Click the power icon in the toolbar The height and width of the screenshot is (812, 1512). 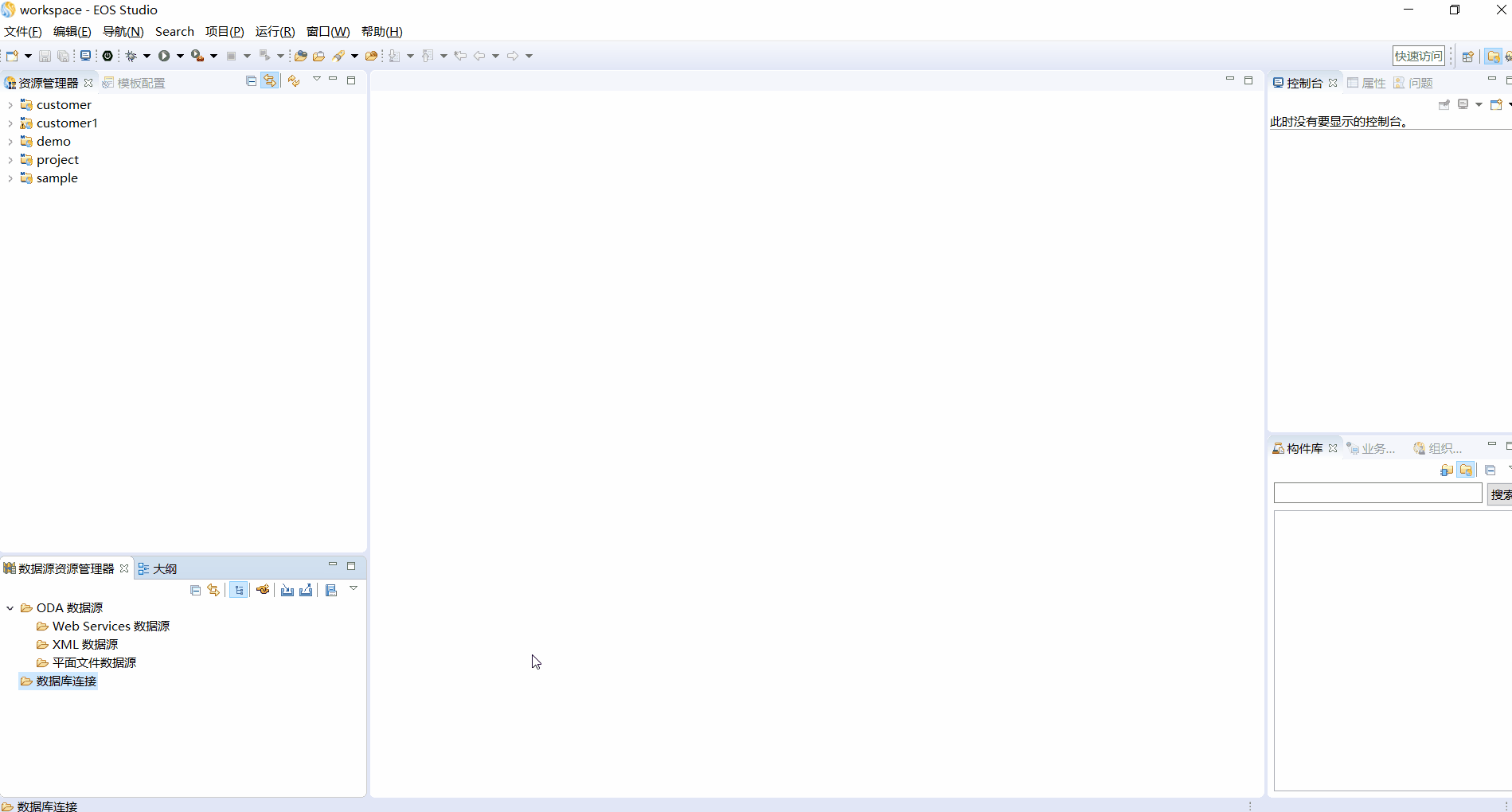107,56
